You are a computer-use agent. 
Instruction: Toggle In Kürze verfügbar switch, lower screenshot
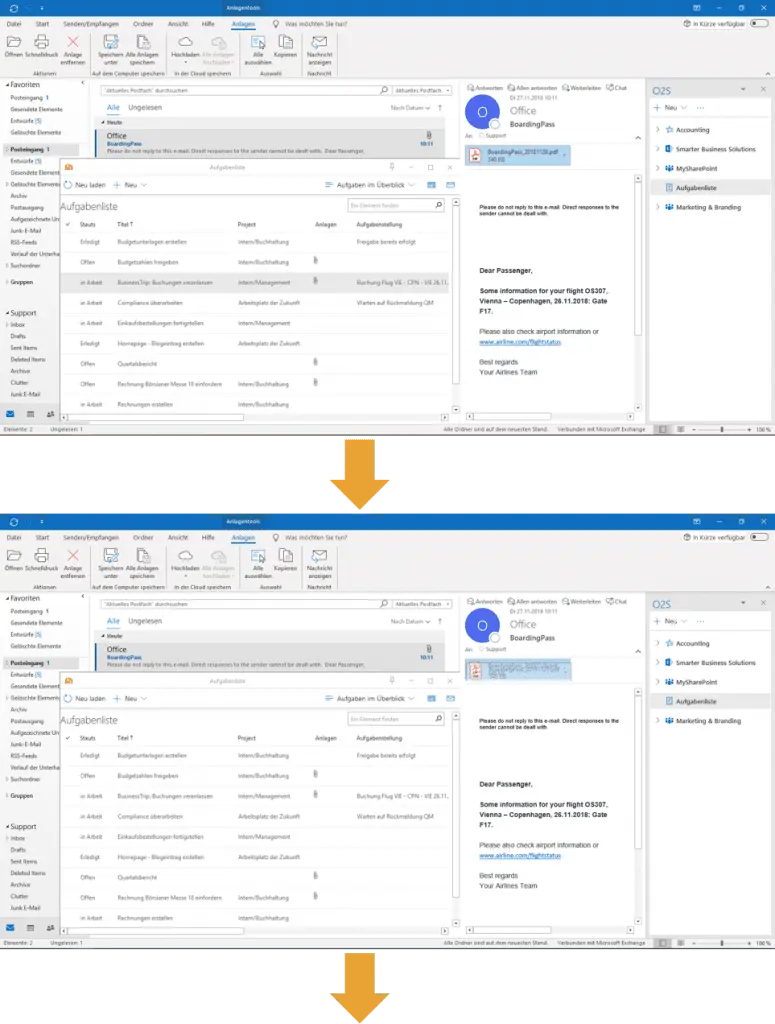tap(759, 537)
